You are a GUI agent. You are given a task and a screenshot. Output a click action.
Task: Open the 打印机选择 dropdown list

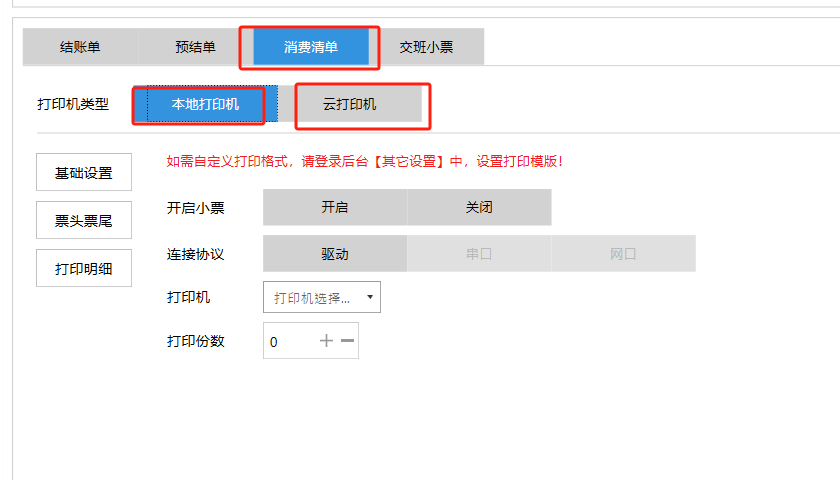tap(312, 297)
